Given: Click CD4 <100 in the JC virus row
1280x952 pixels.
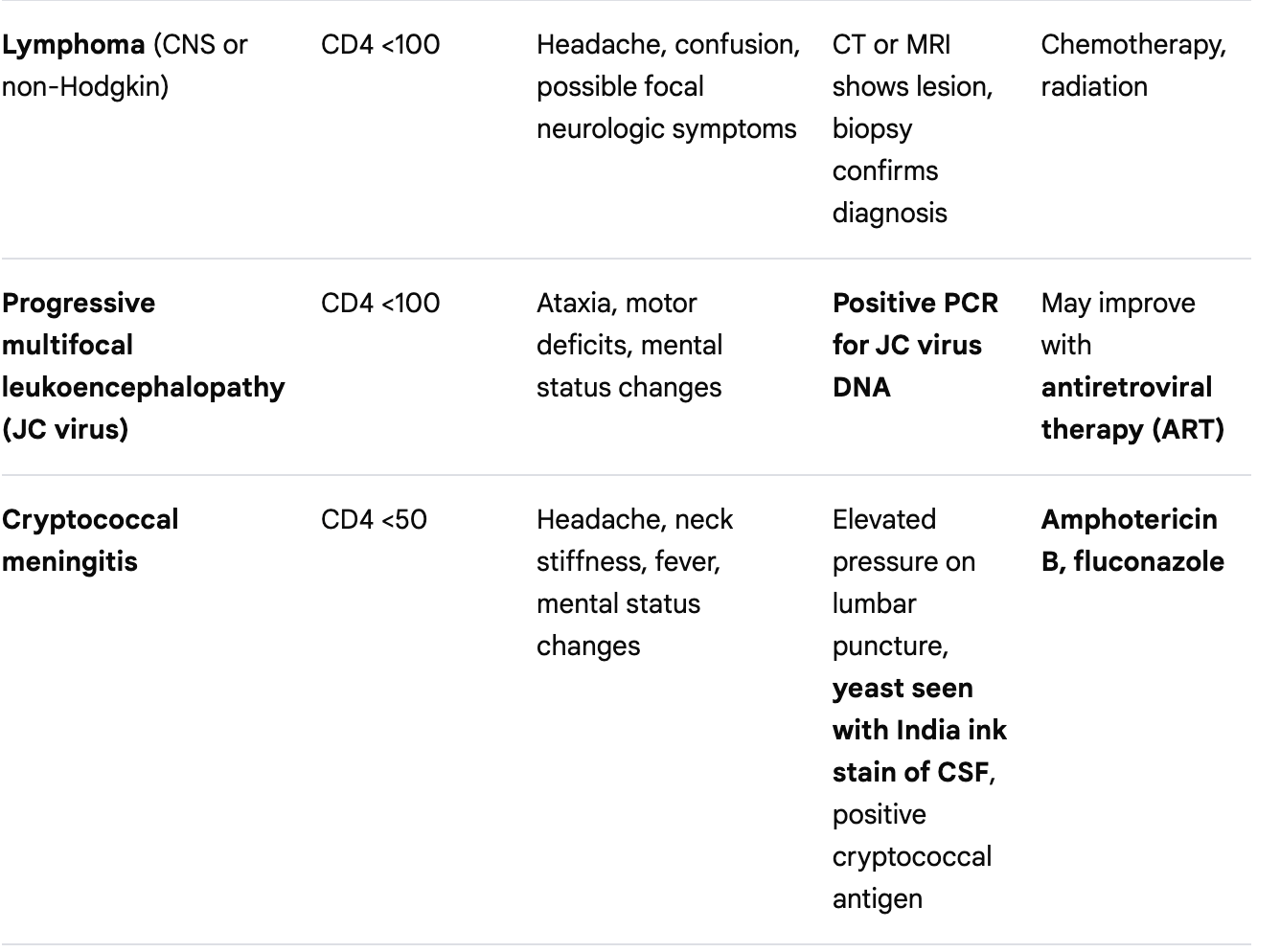Looking at the screenshot, I should coord(380,304).
